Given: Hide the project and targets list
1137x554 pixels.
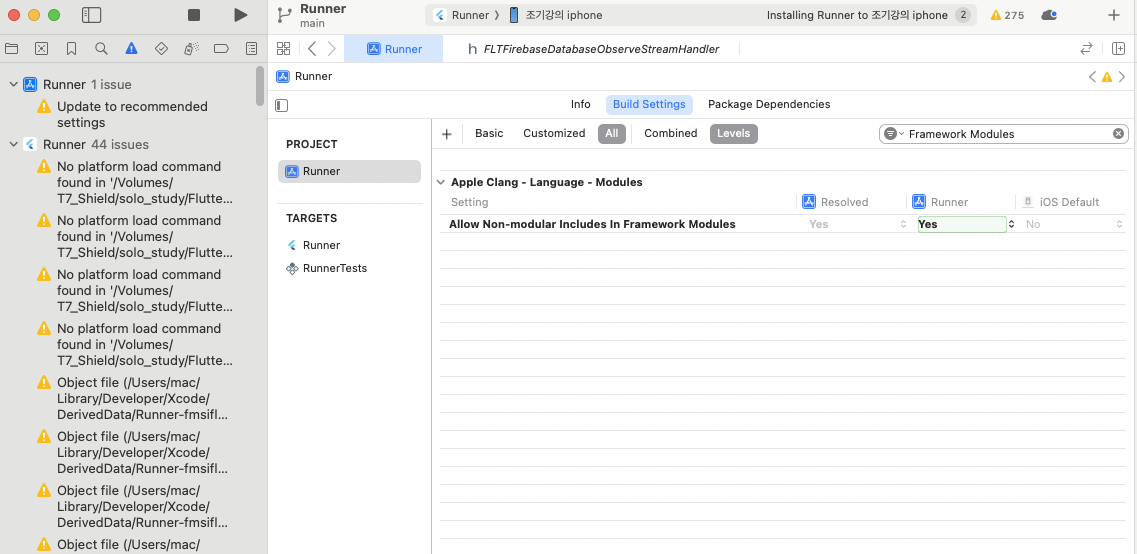Looking at the screenshot, I should tap(282, 105).
